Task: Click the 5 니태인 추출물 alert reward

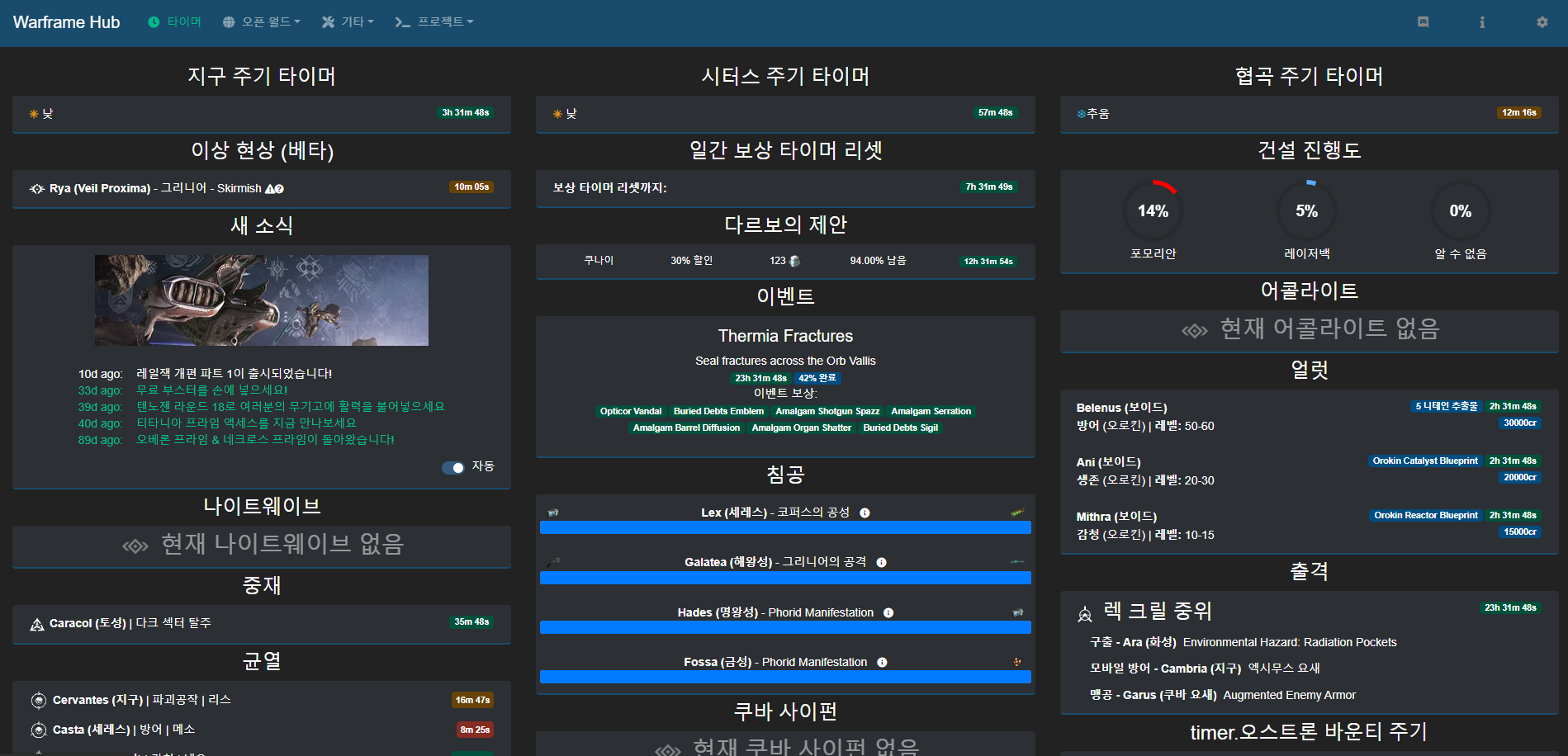Action: [1446, 406]
